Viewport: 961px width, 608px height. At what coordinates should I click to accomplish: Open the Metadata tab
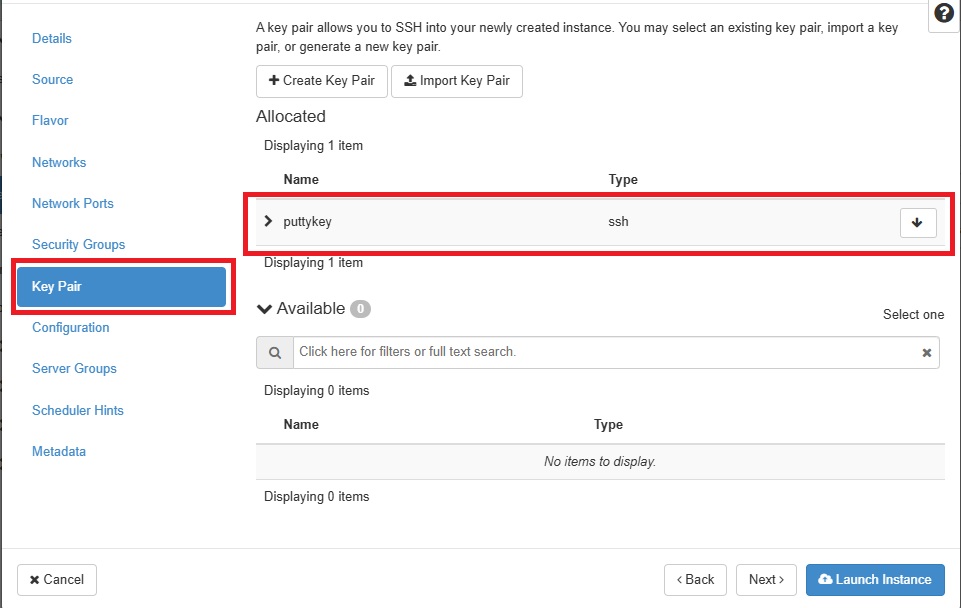click(x=59, y=452)
